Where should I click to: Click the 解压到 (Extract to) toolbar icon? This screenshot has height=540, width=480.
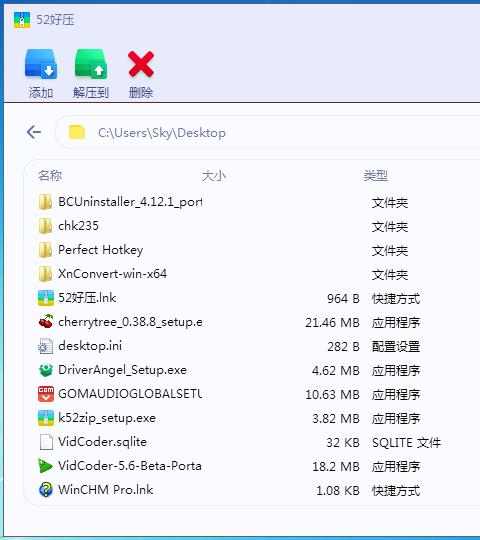[x=91, y=64]
